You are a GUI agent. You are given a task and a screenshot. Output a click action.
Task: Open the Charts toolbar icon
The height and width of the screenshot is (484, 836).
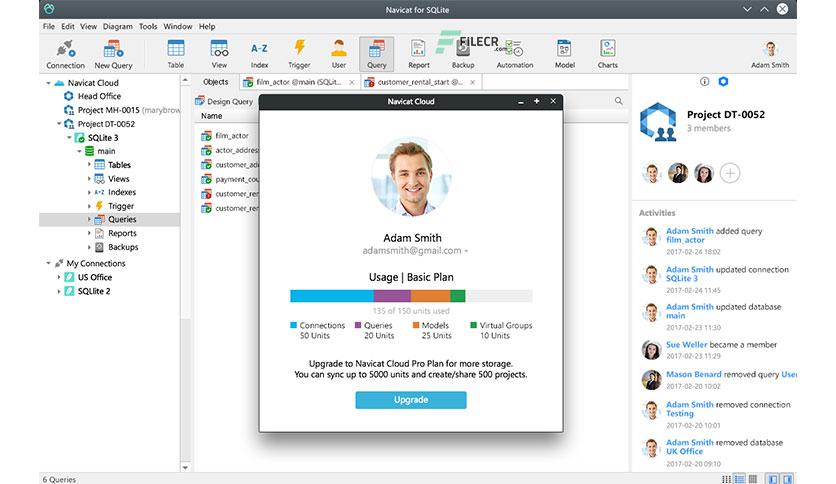tap(607, 54)
